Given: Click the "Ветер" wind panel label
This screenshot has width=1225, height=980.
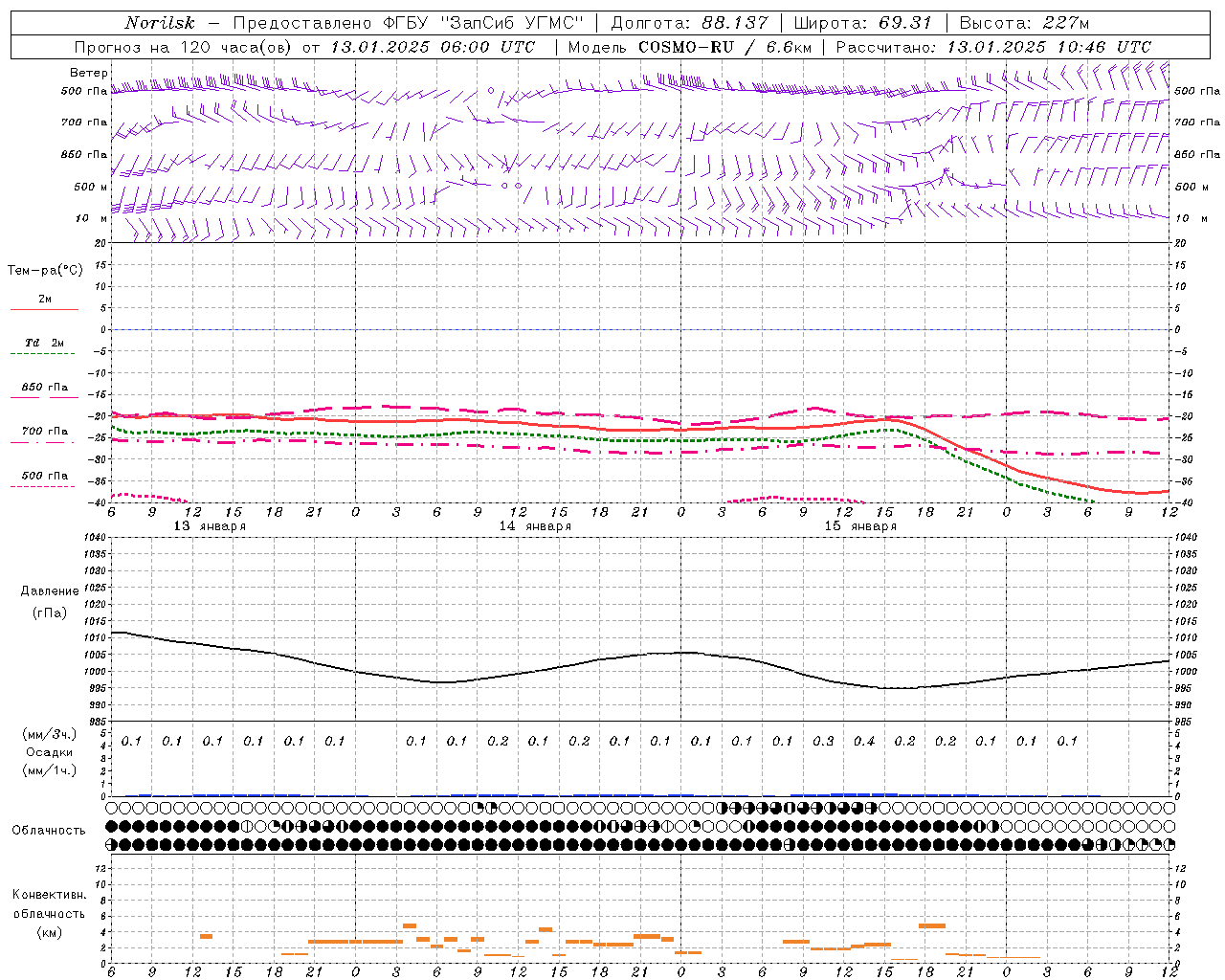Looking at the screenshot, I should pyautogui.click(x=89, y=73).
